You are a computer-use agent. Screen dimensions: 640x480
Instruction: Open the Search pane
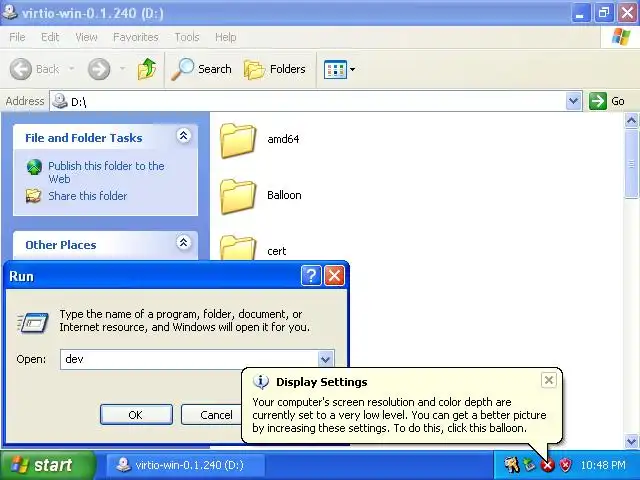(201, 69)
